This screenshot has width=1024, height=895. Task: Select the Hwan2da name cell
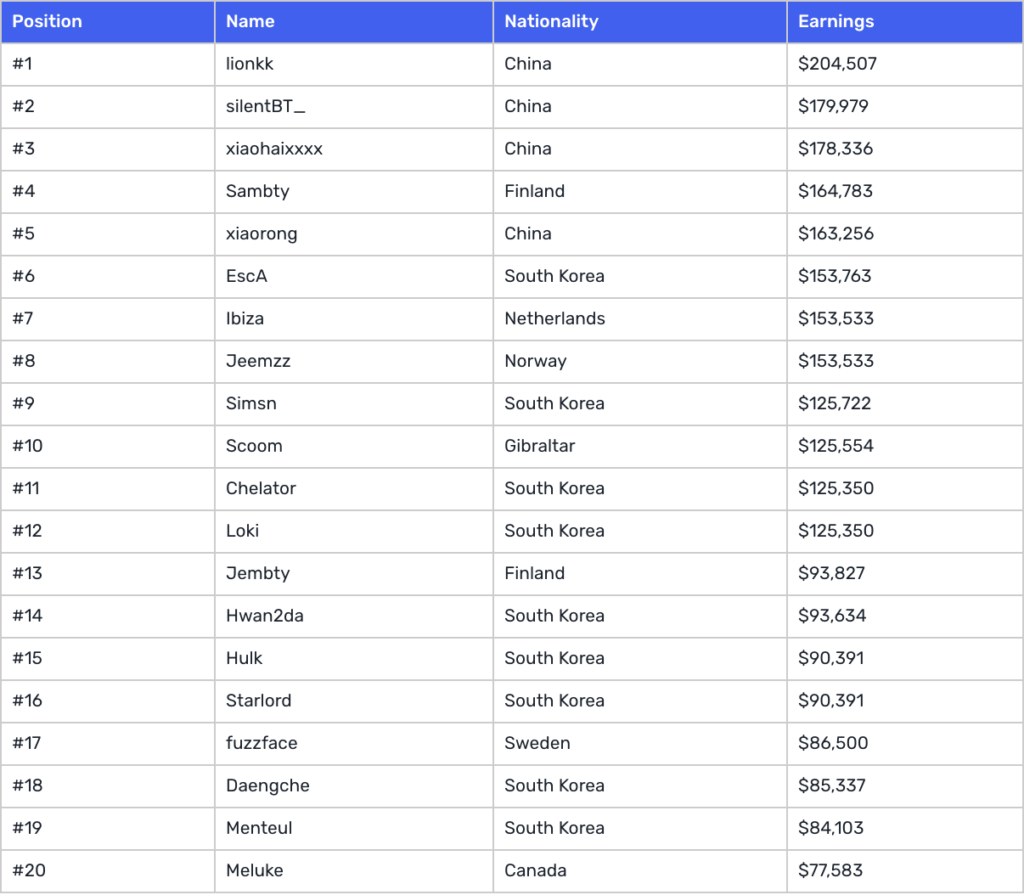tap(264, 616)
